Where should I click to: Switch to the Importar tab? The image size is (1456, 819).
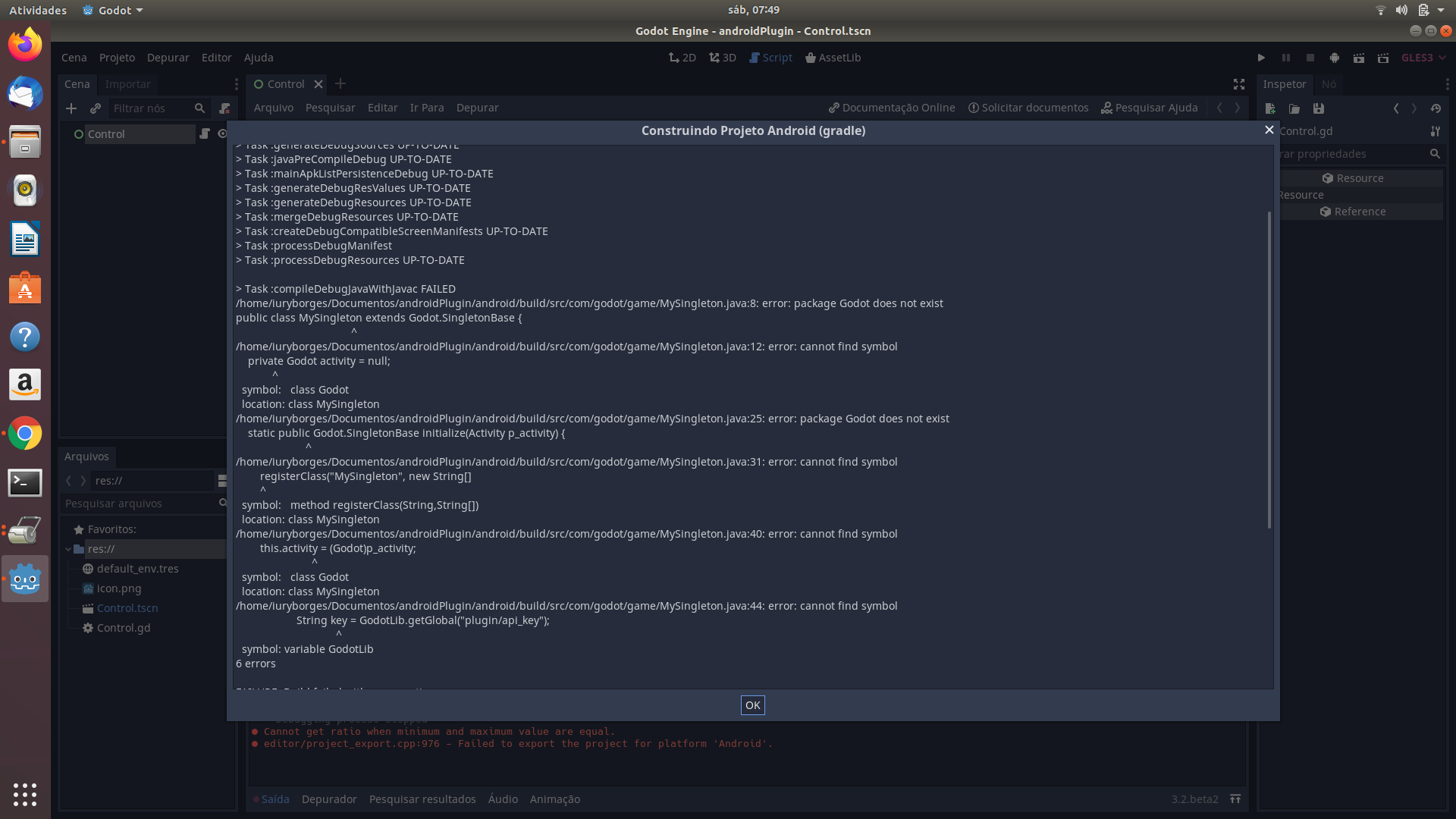[127, 84]
